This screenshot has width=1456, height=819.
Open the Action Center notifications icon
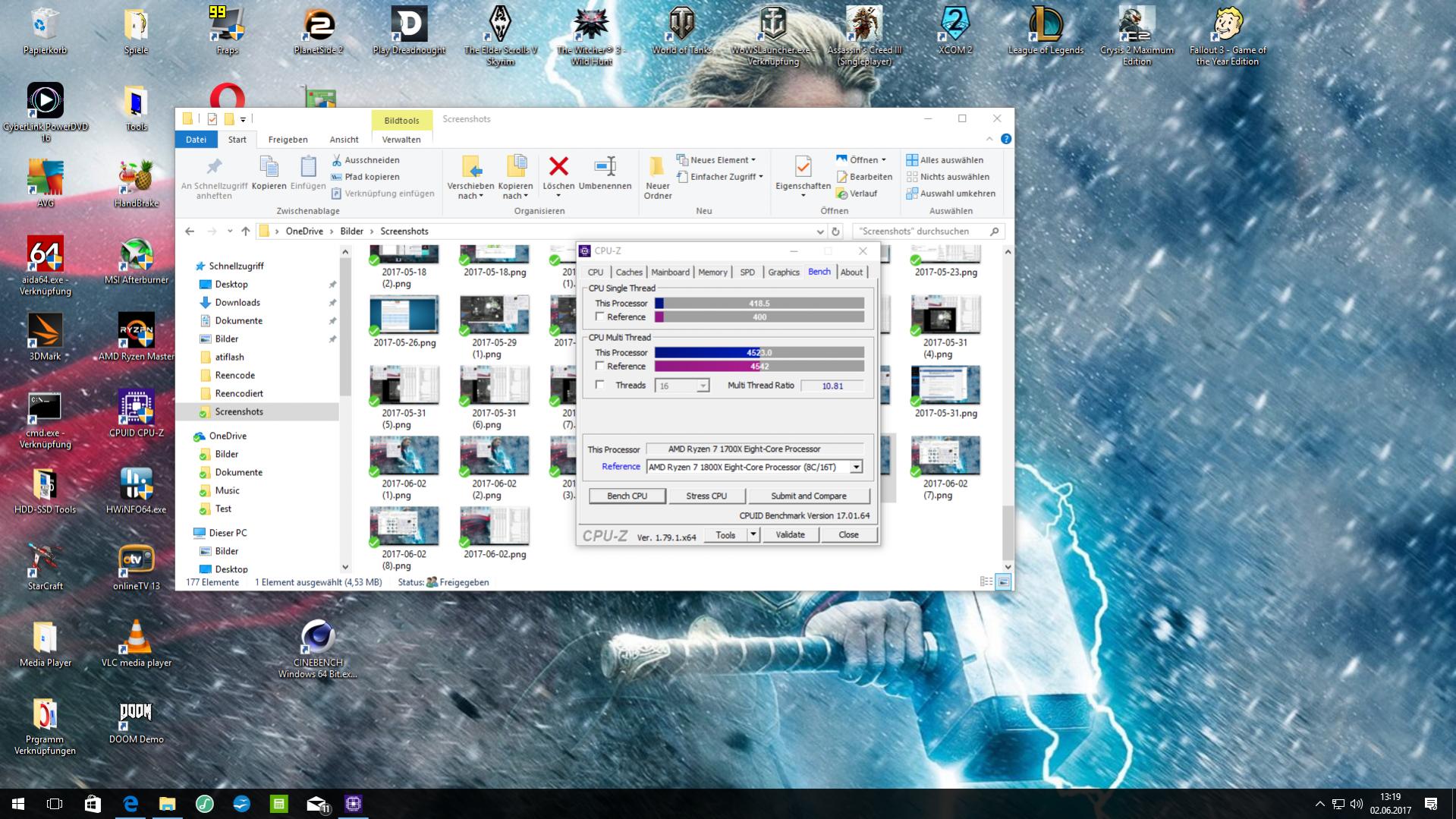click(1431, 804)
